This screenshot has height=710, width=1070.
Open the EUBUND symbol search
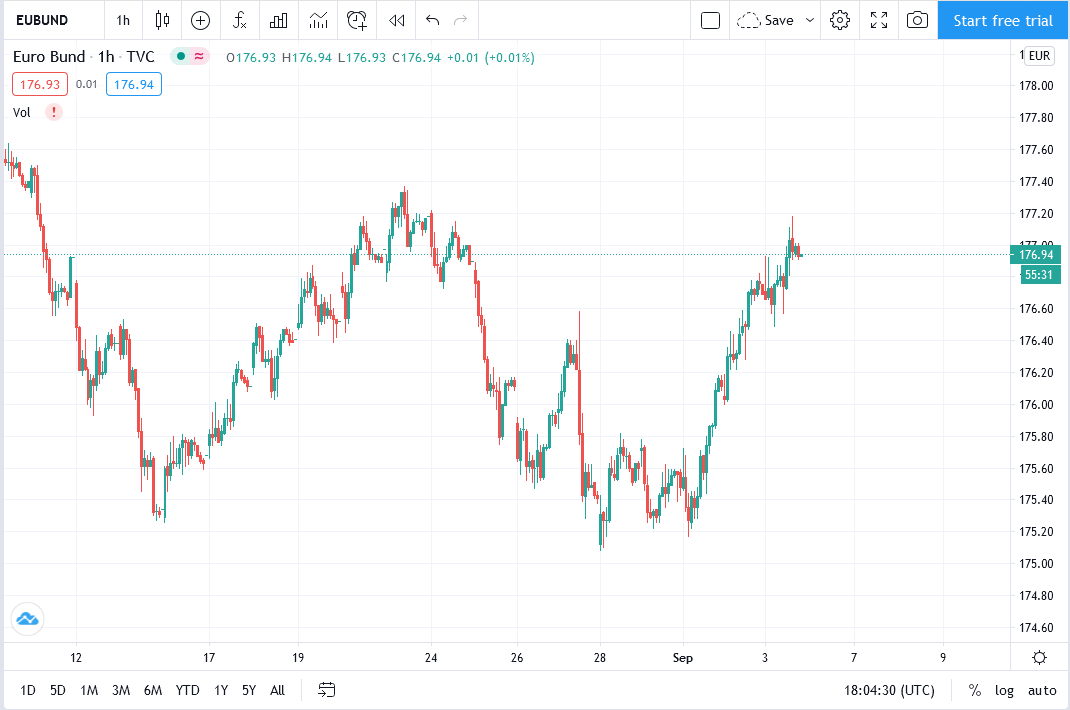click(42, 20)
